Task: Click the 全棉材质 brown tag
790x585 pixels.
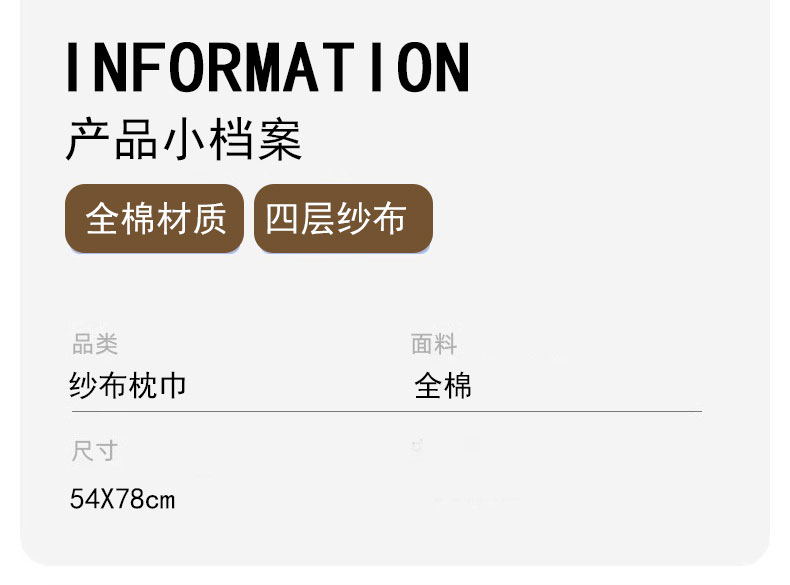Action: [155, 218]
